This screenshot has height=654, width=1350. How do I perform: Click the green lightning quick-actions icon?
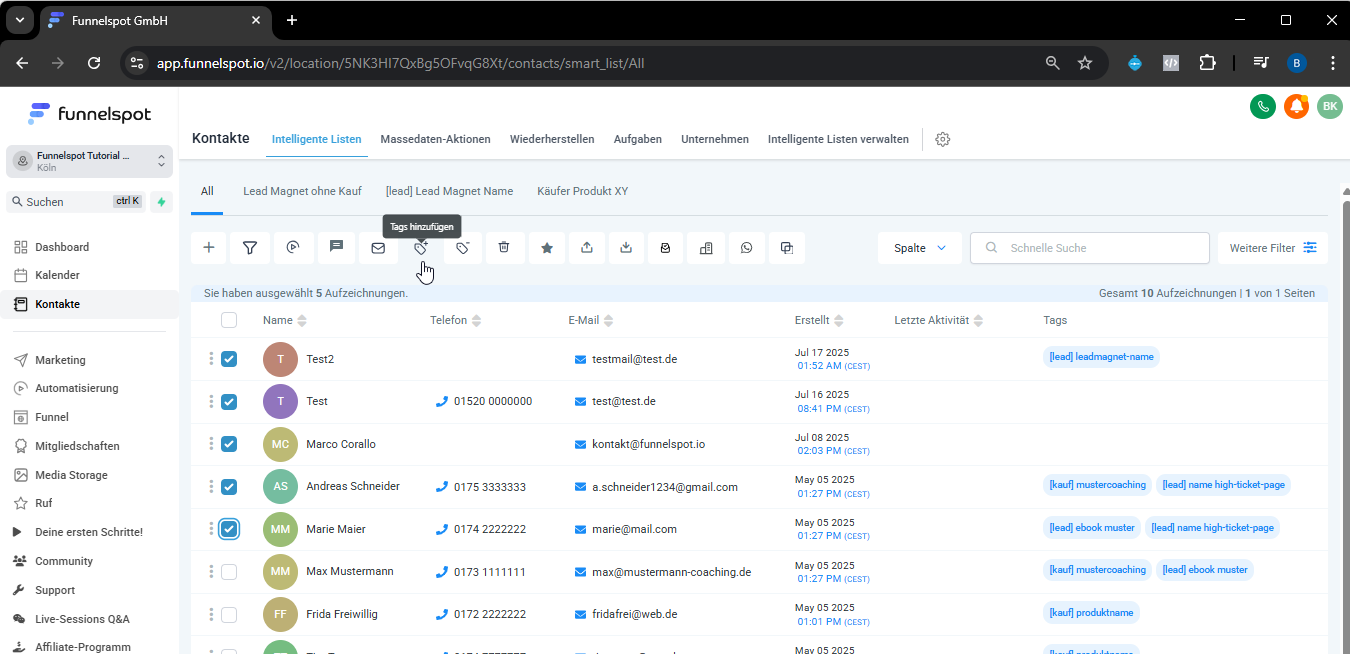pos(161,202)
